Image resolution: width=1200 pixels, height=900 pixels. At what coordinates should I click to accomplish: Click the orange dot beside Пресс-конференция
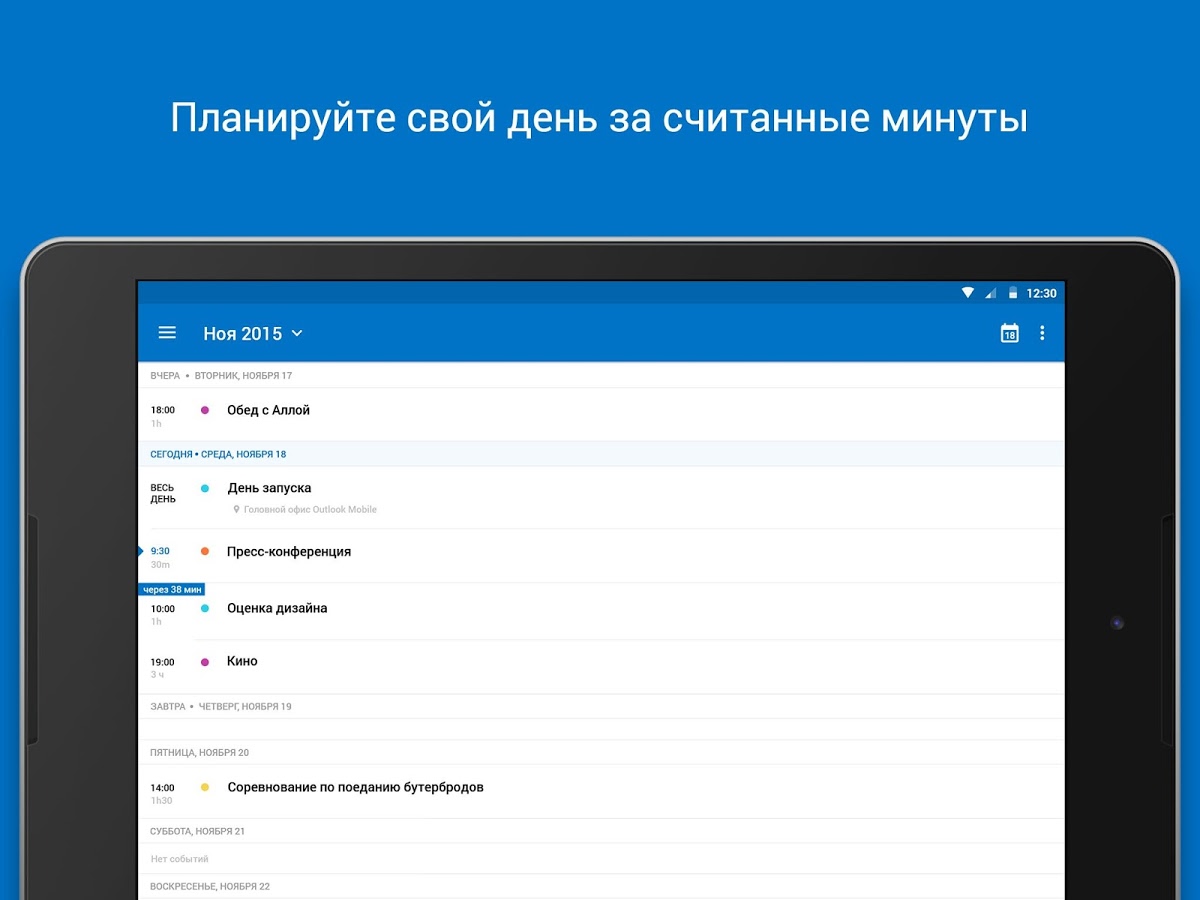pos(205,552)
